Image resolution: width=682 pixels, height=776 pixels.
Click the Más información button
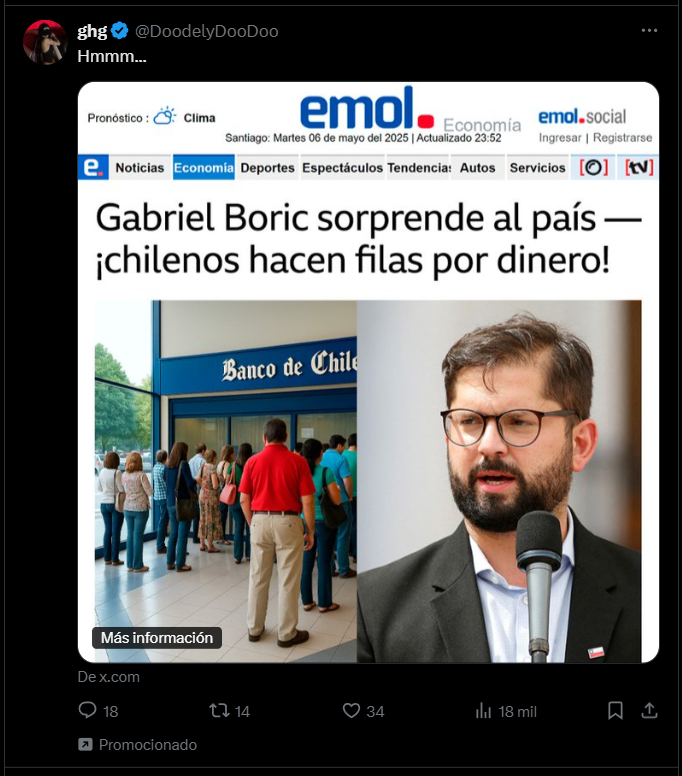(157, 638)
